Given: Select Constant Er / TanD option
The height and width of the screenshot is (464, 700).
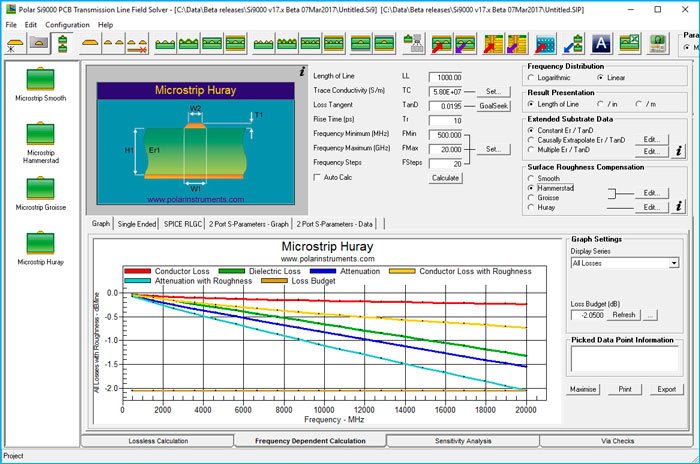Looking at the screenshot, I should coord(531,130).
